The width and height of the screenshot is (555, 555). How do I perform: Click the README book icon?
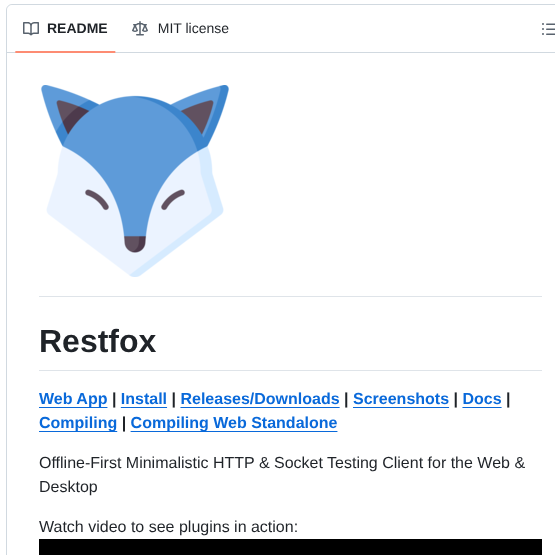tap(31, 29)
